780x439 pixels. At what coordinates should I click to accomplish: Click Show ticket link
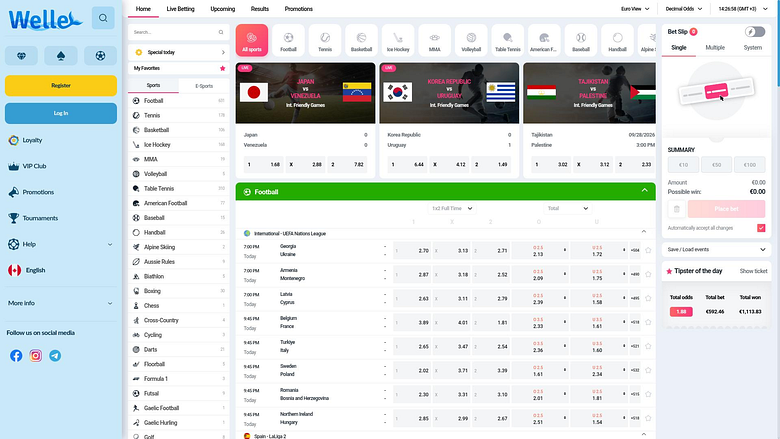753,271
